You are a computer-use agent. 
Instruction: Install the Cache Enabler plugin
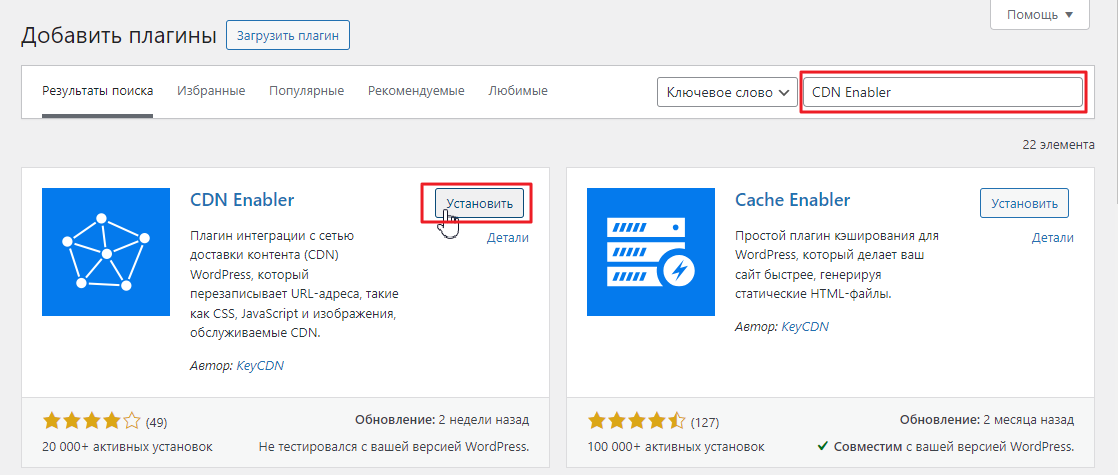pos(1024,203)
